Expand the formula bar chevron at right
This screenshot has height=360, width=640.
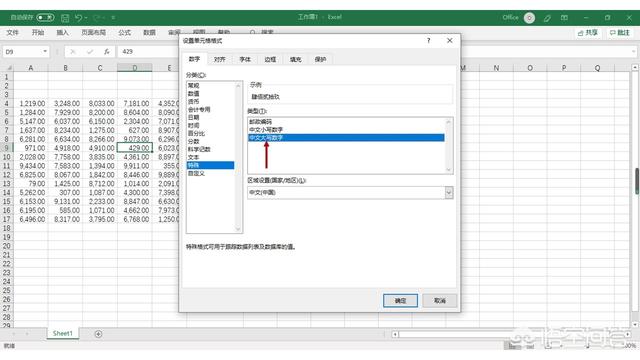pyautogui.click(x=633, y=51)
